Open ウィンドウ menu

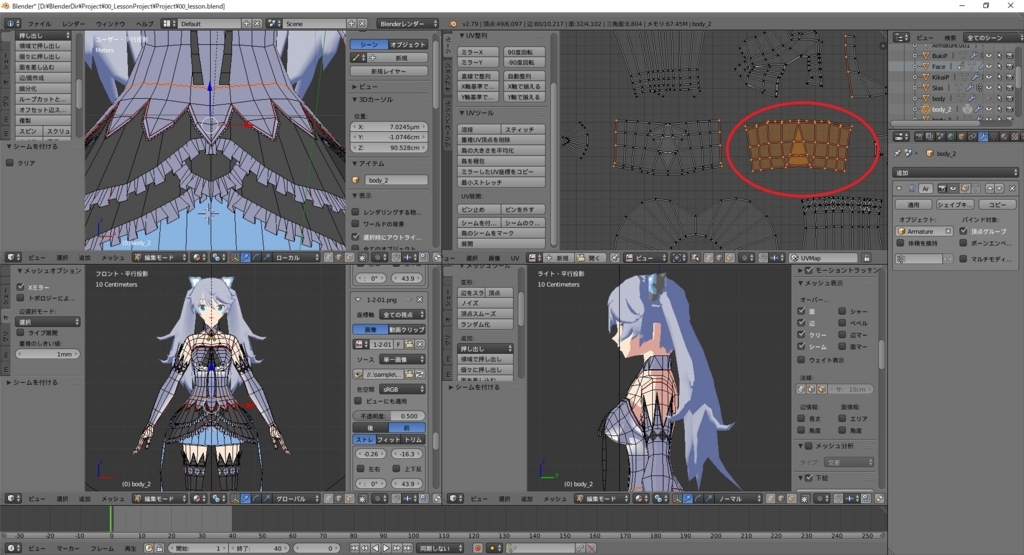110,24
